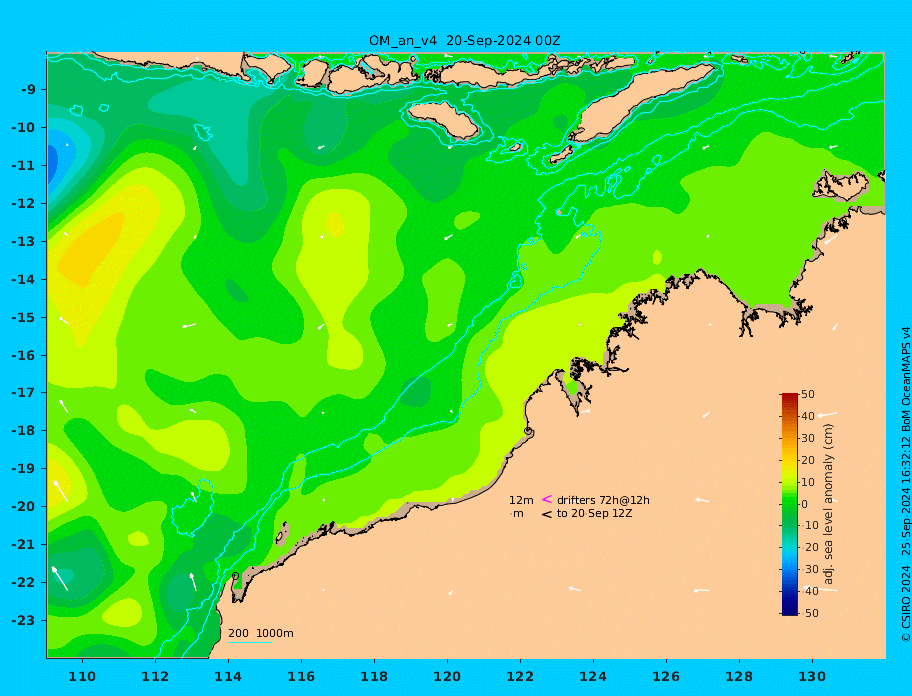
Task: Click the circle marker on the coast near 122E, 18S
Action: (528, 431)
